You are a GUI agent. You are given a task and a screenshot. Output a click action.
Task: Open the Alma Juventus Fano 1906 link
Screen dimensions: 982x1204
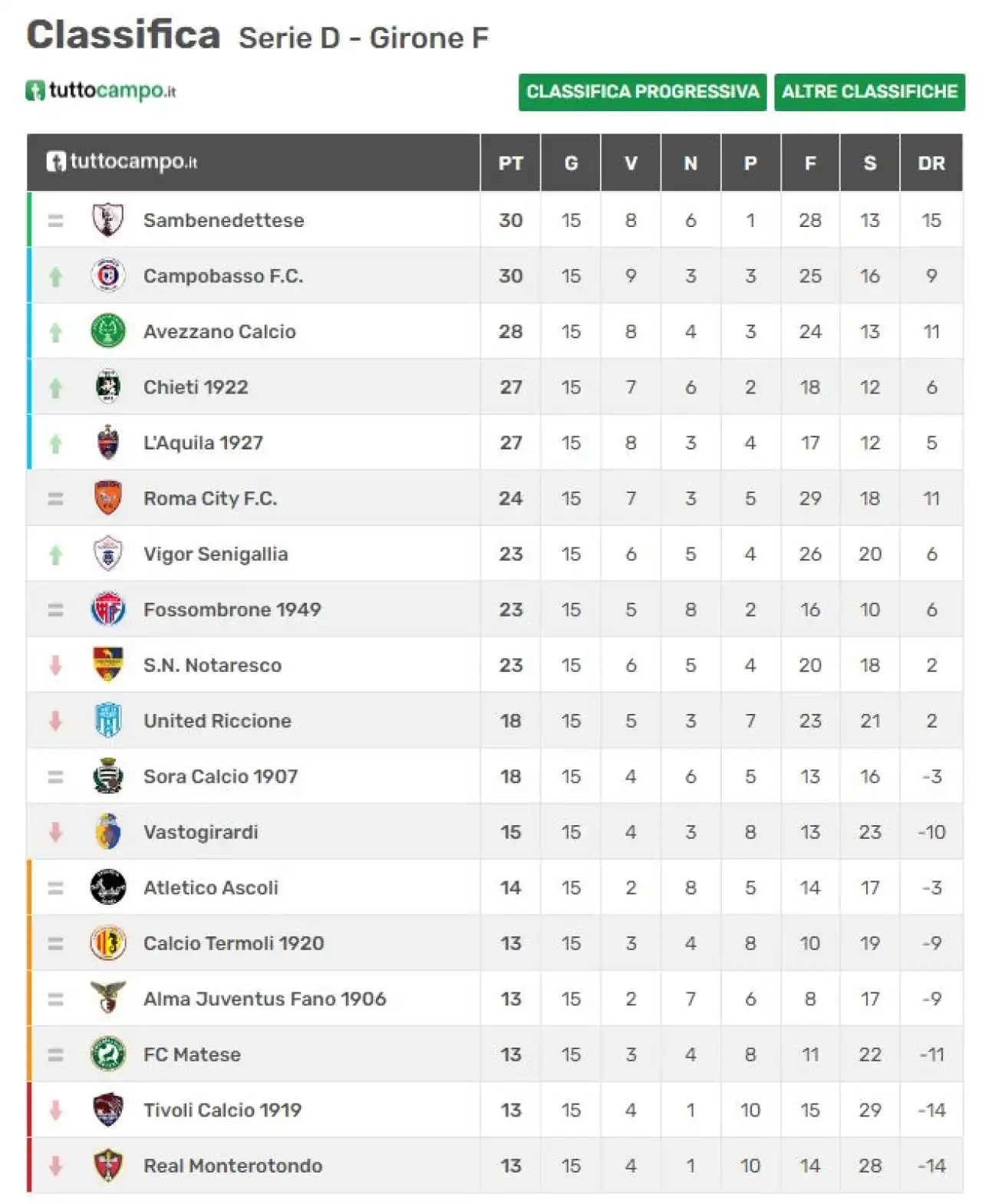pos(265,998)
